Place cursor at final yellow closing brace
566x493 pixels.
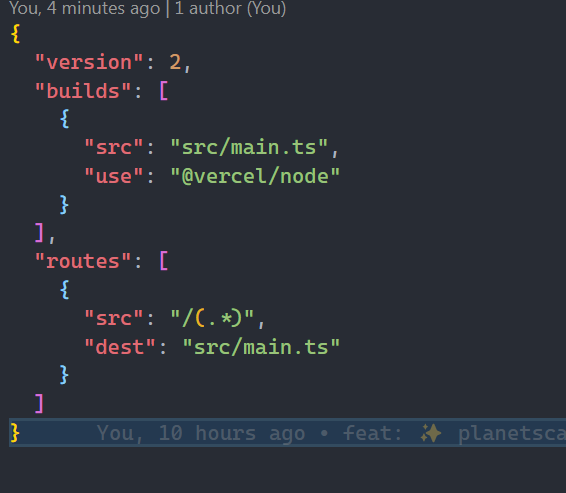coord(15,432)
